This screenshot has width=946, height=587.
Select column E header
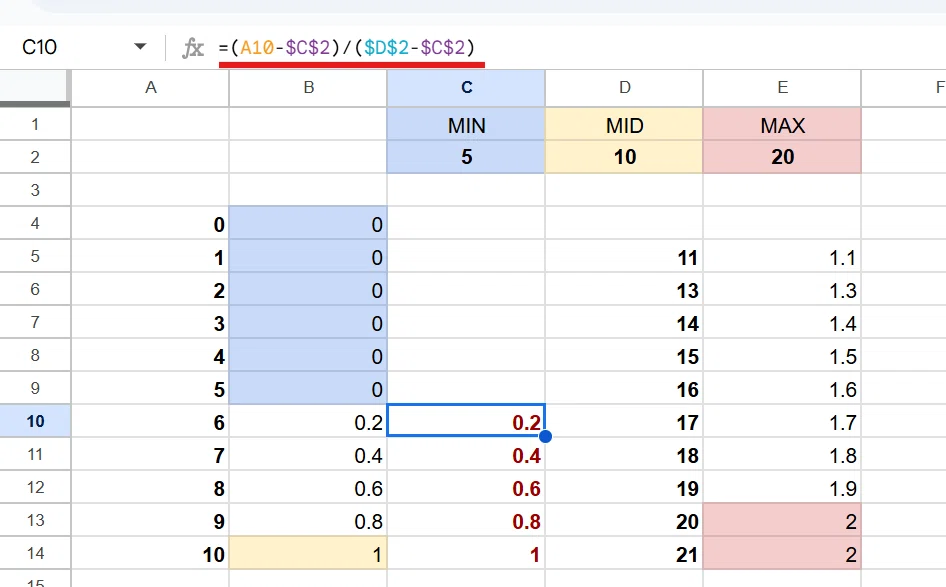pos(783,88)
